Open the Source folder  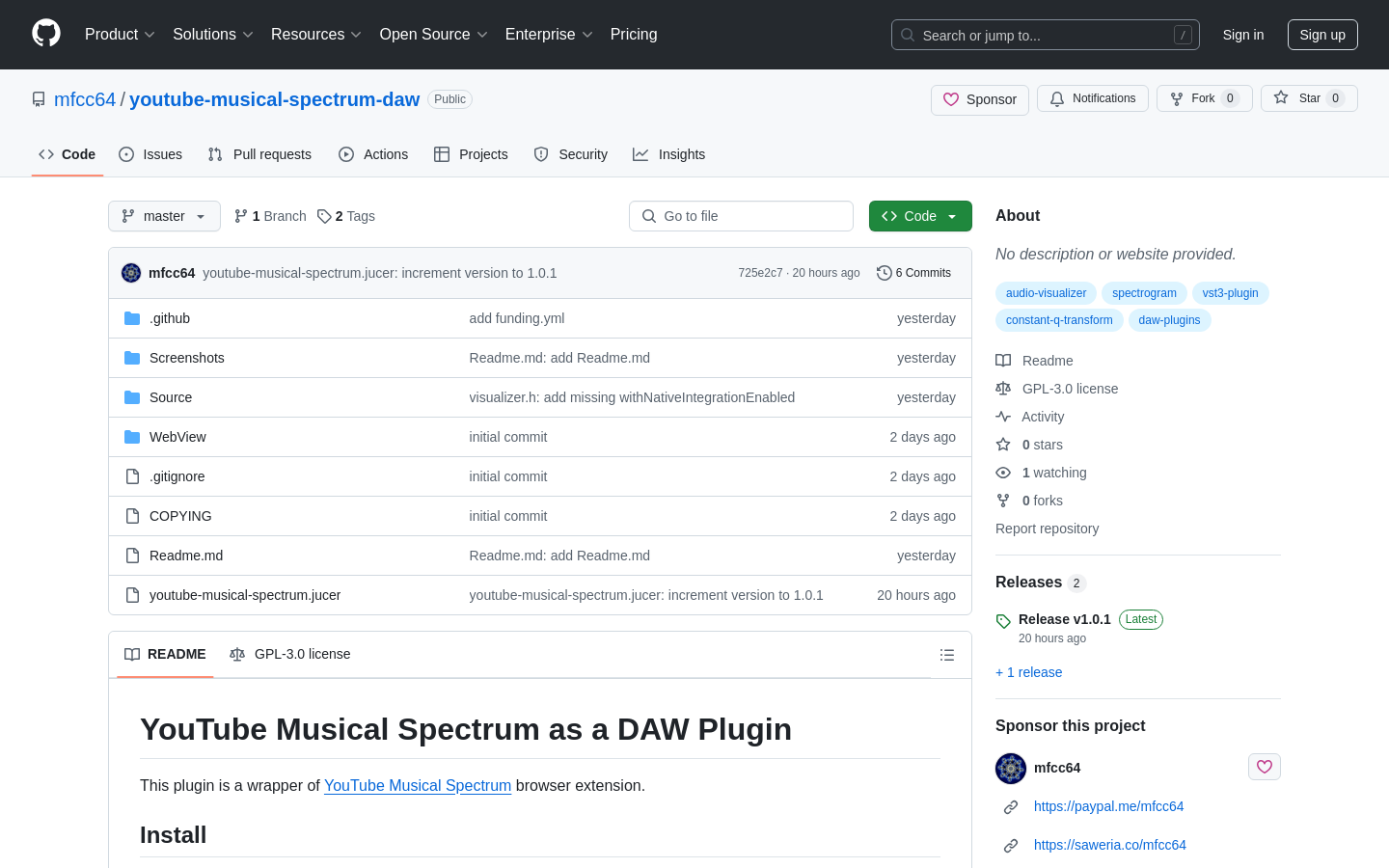(x=171, y=397)
